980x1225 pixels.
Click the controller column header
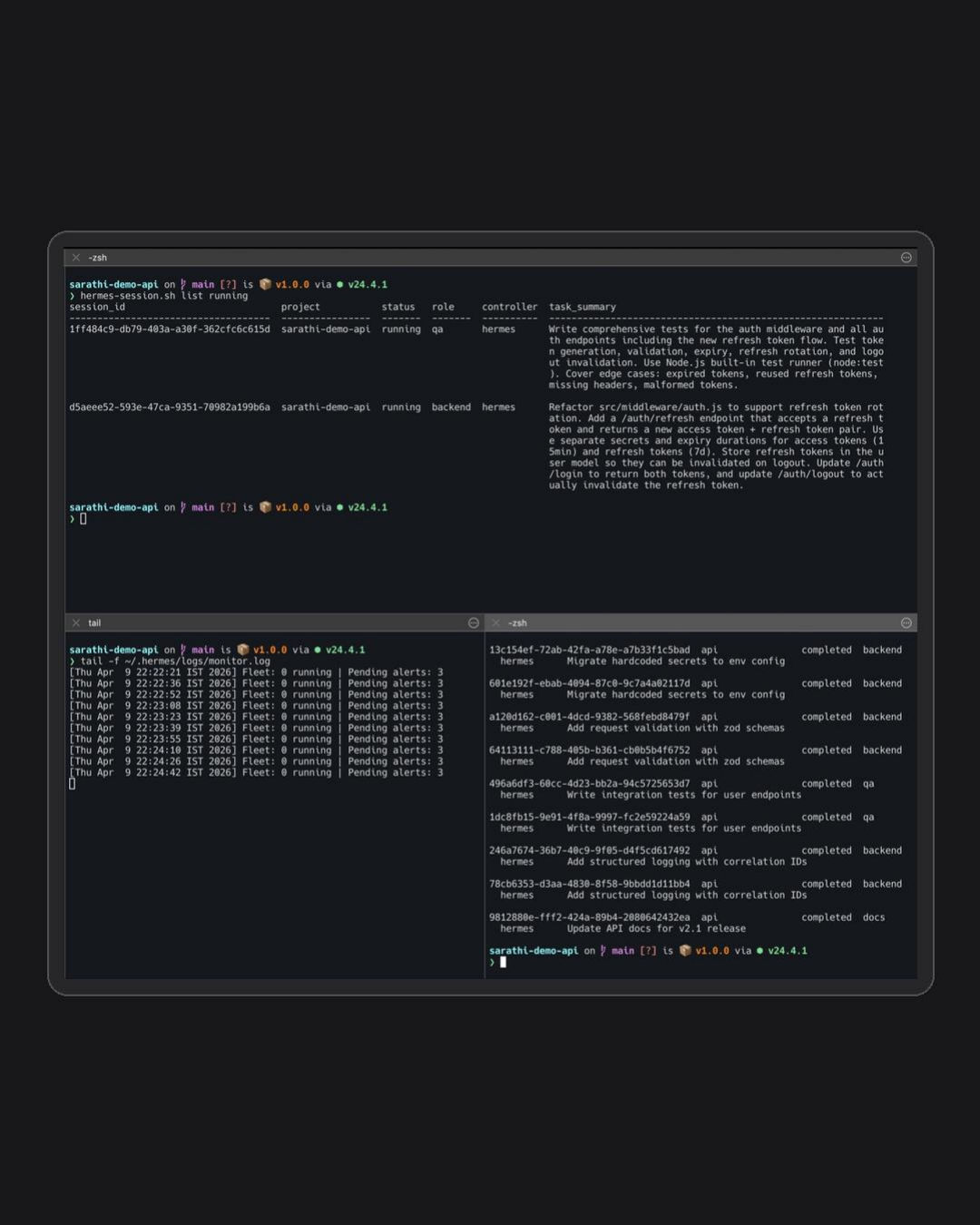[x=509, y=307]
